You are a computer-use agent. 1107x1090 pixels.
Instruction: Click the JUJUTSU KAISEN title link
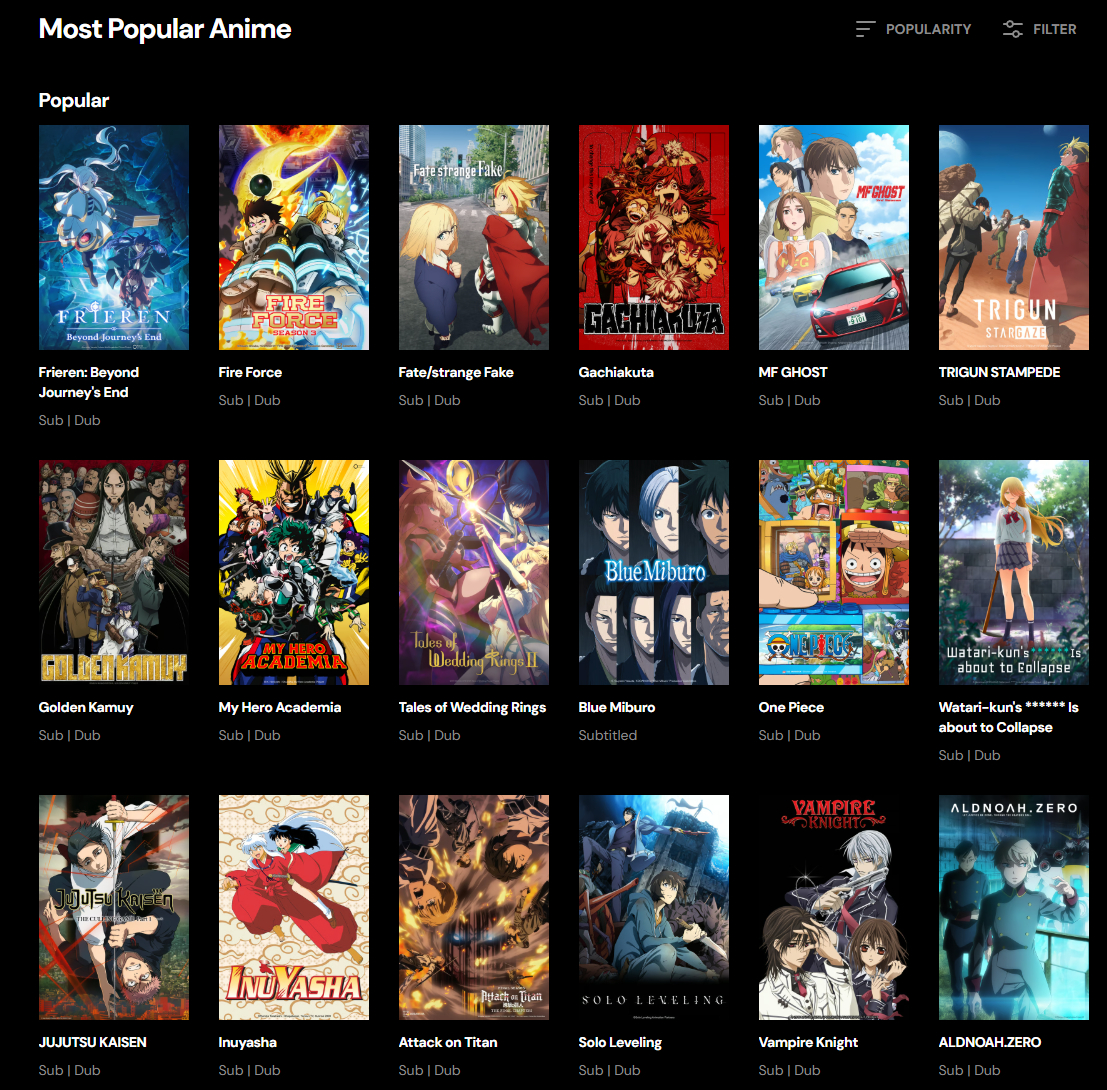pyautogui.click(x=92, y=1042)
